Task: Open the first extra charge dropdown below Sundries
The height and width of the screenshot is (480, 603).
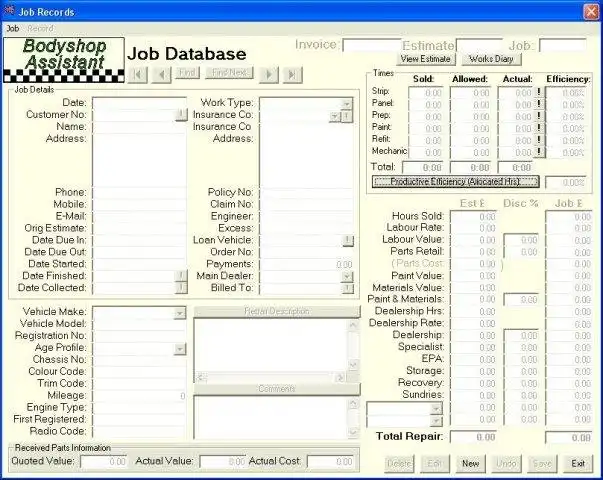Action: [436, 408]
